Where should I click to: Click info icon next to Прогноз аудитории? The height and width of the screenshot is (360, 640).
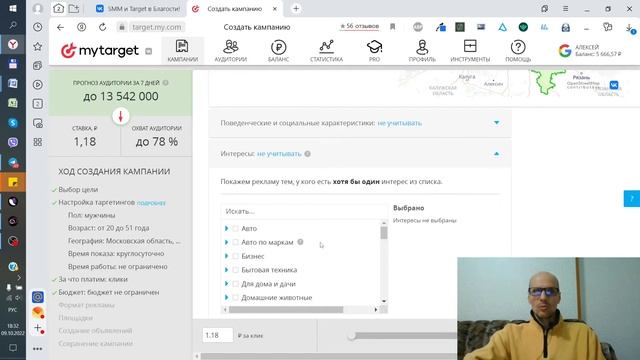point(165,83)
